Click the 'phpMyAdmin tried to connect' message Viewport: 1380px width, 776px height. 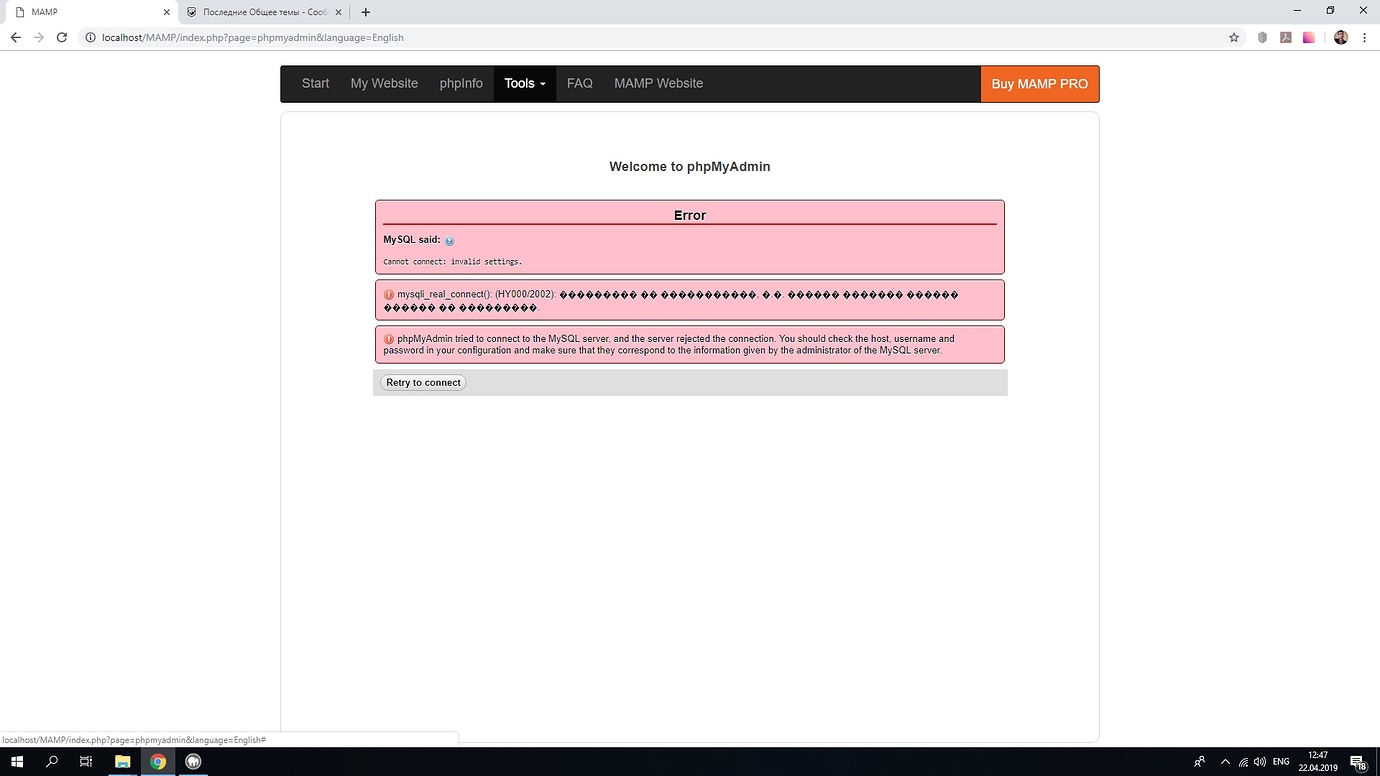(669, 345)
